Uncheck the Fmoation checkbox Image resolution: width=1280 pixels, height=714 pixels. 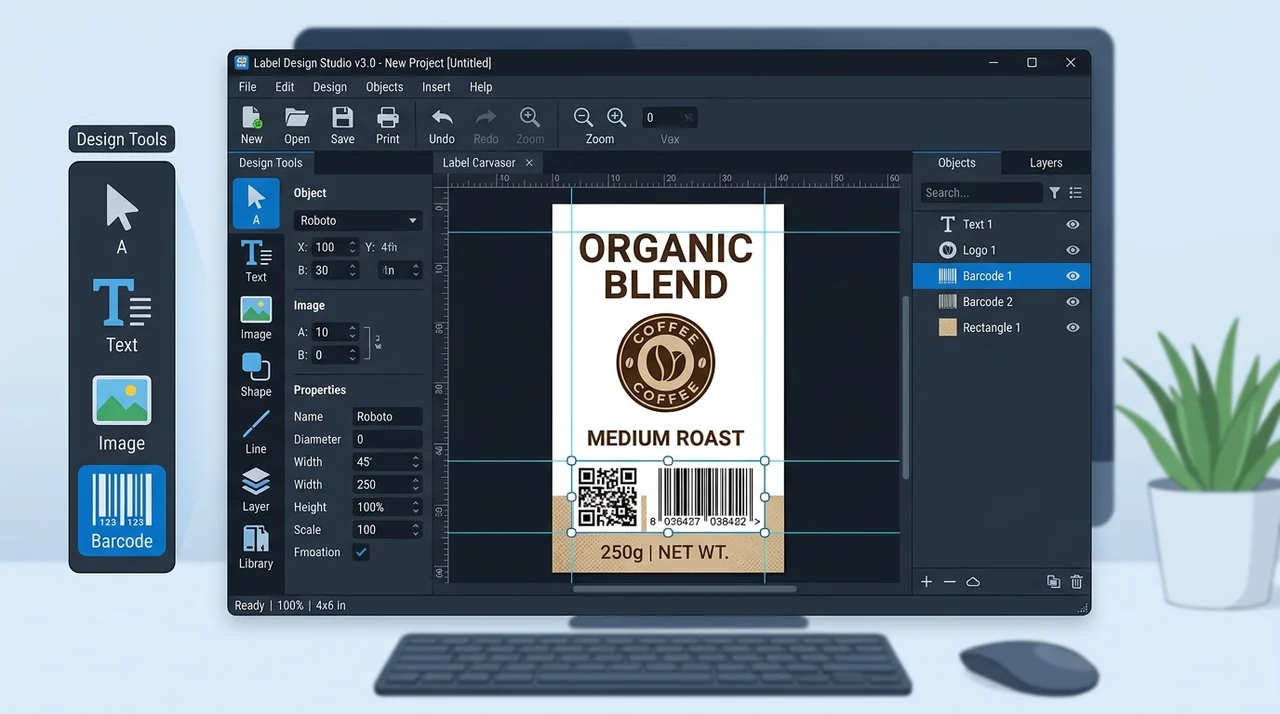(361, 552)
